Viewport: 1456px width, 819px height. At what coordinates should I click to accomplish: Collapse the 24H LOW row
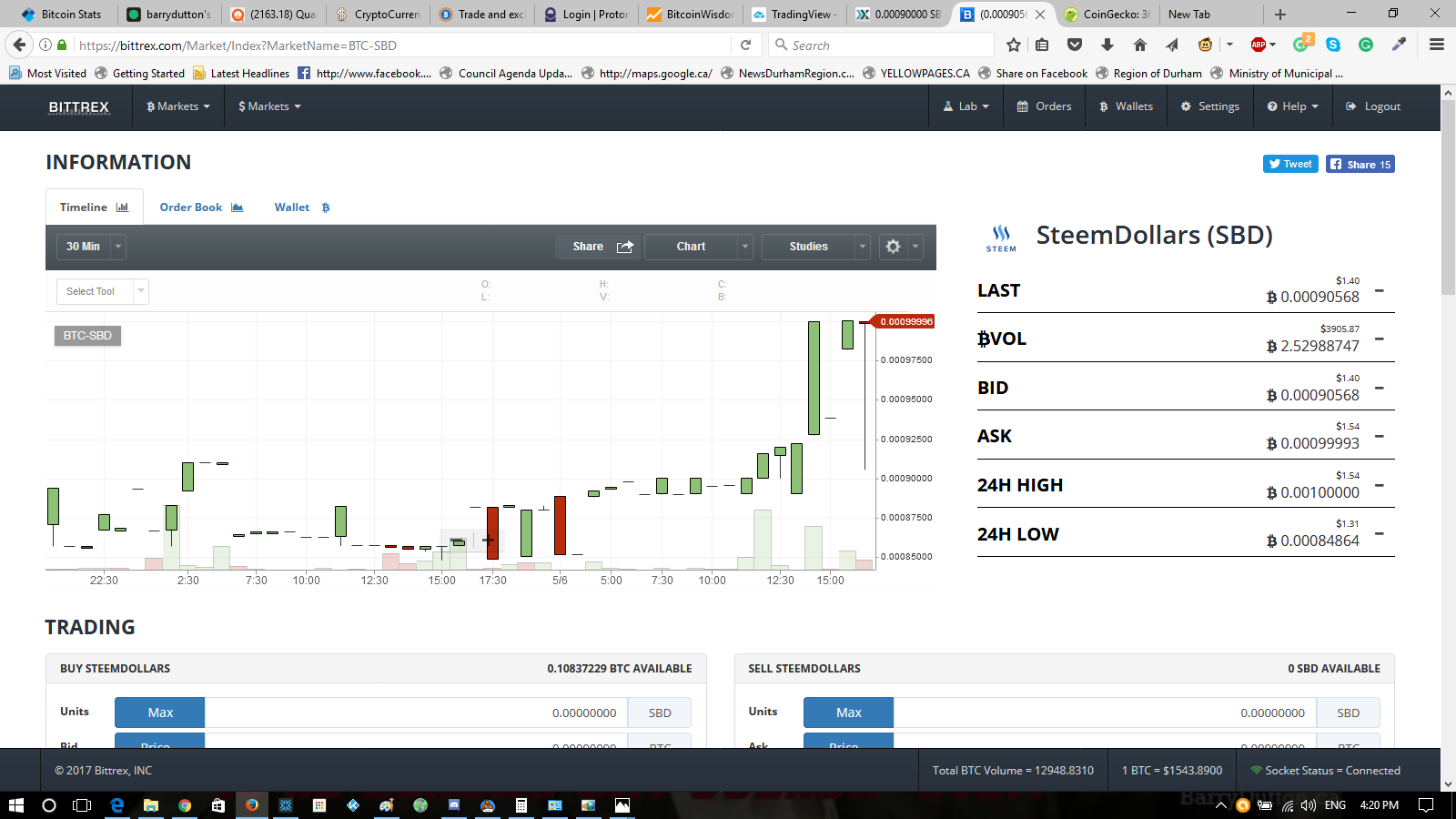tap(1380, 534)
